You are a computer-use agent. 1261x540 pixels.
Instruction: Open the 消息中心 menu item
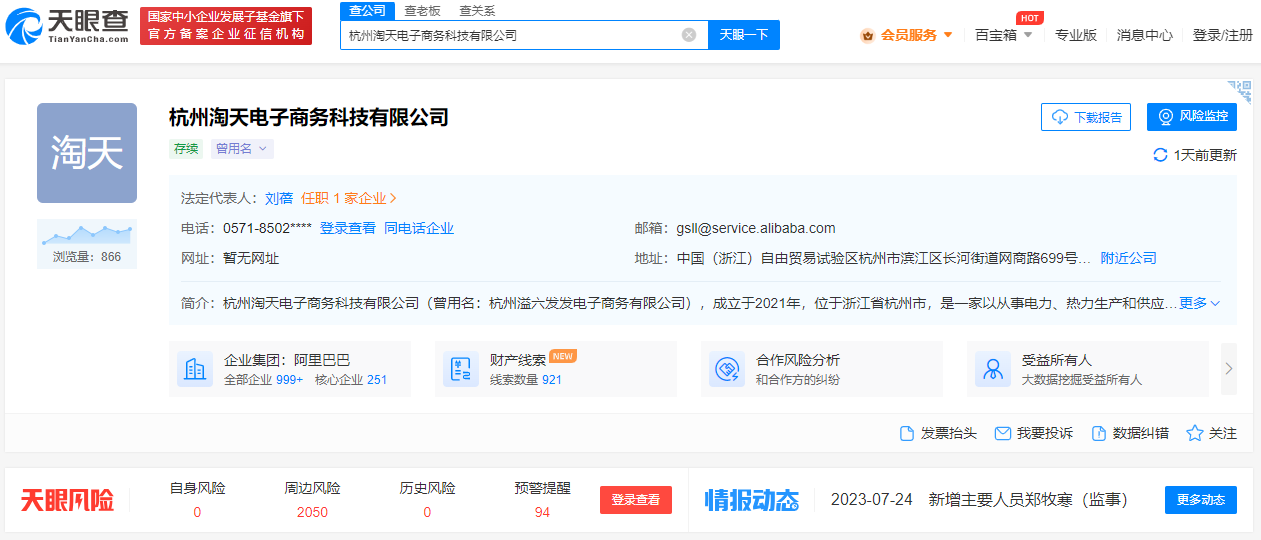[1145, 35]
